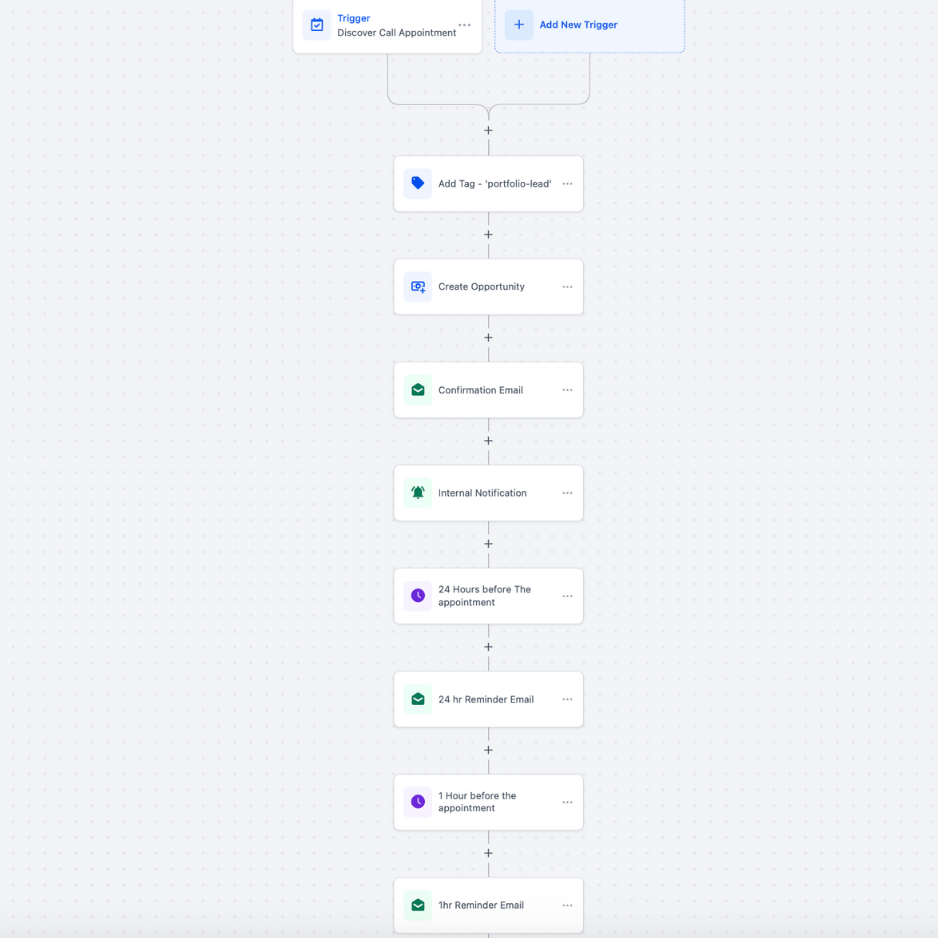This screenshot has width=938, height=938.
Task: Click the Internal Notification bell icon
Action: point(418,493)
